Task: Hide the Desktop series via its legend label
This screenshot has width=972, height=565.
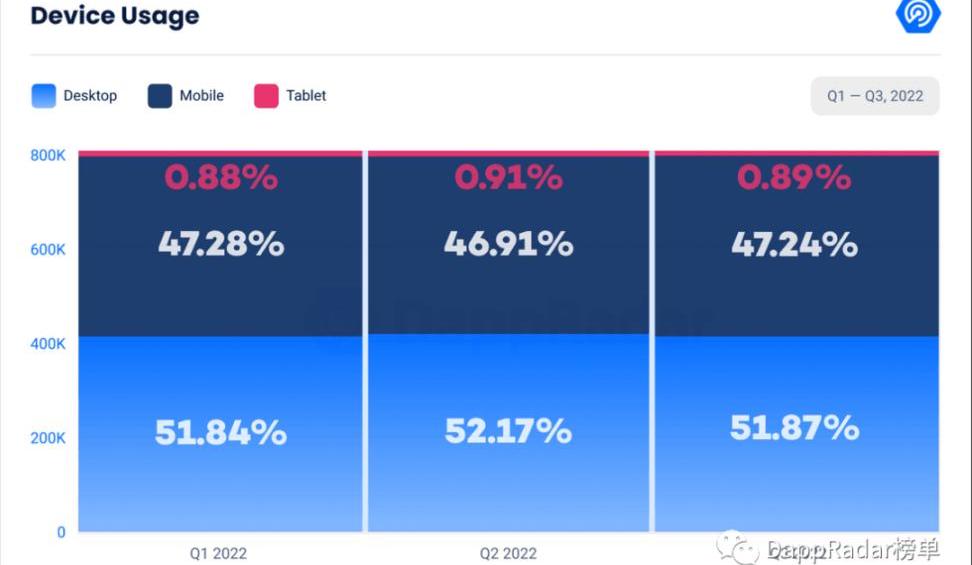Action: [90, 96]
